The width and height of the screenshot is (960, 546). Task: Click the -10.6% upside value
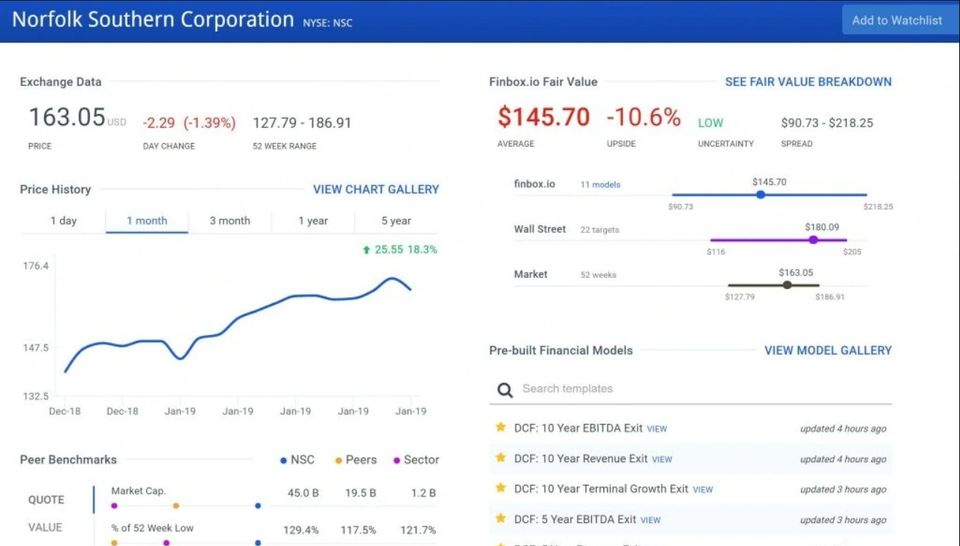pos(643,117)
